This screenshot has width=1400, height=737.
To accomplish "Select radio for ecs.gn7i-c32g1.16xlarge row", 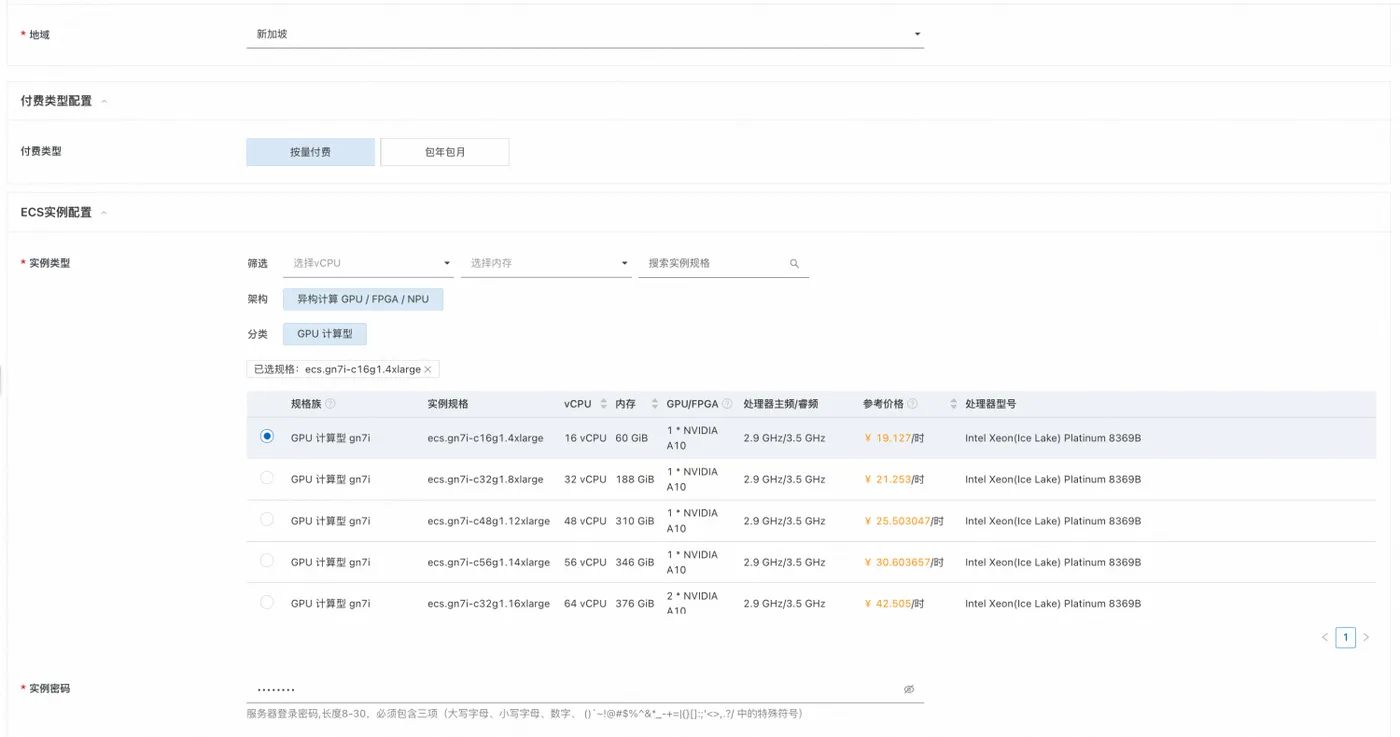I will pyautogui.click(x=267, y=603).
